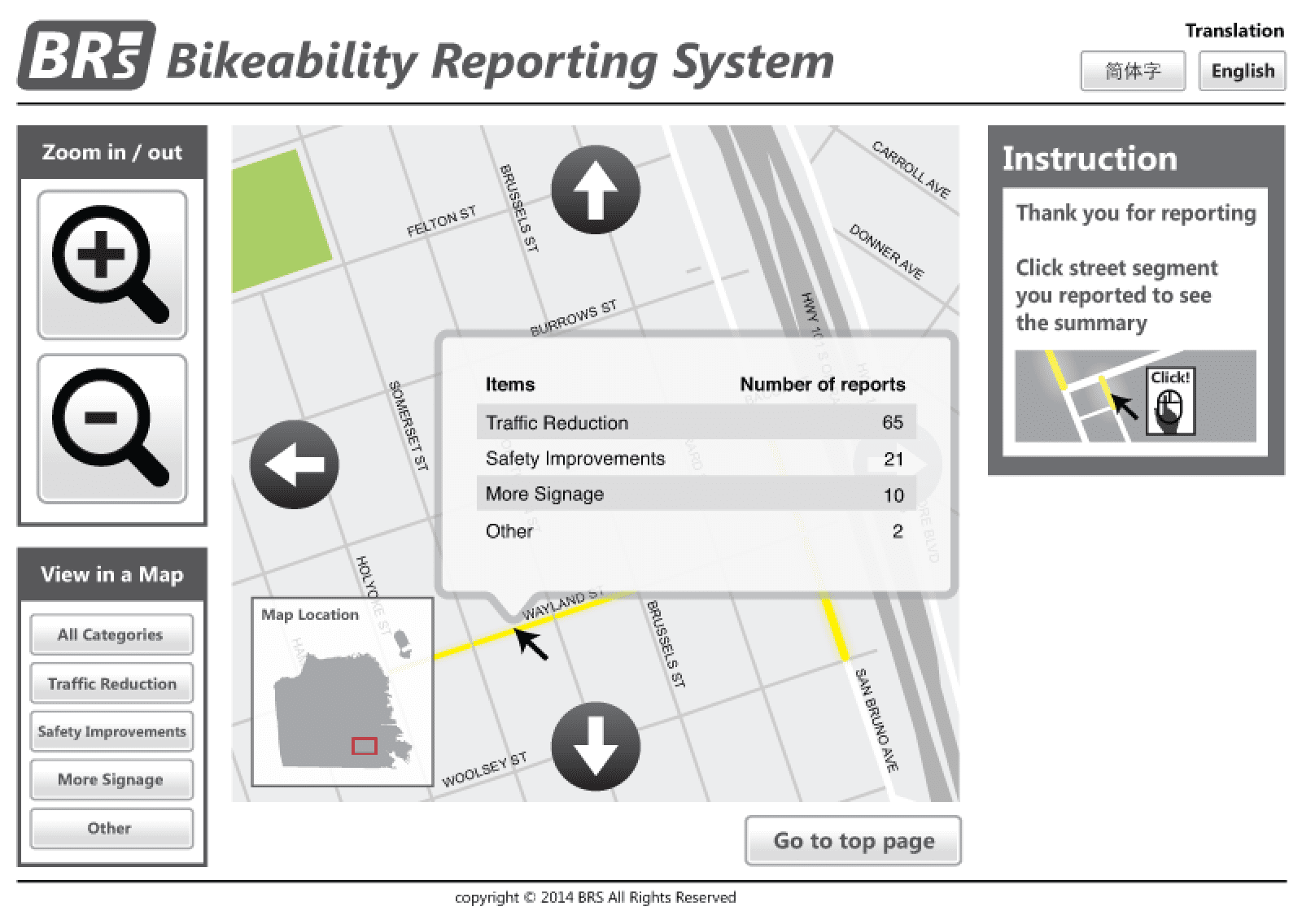Click the Map Location overview thumbnail
Image resolution: width=1302 pixels, height=924 pixels.
point(343,692)
